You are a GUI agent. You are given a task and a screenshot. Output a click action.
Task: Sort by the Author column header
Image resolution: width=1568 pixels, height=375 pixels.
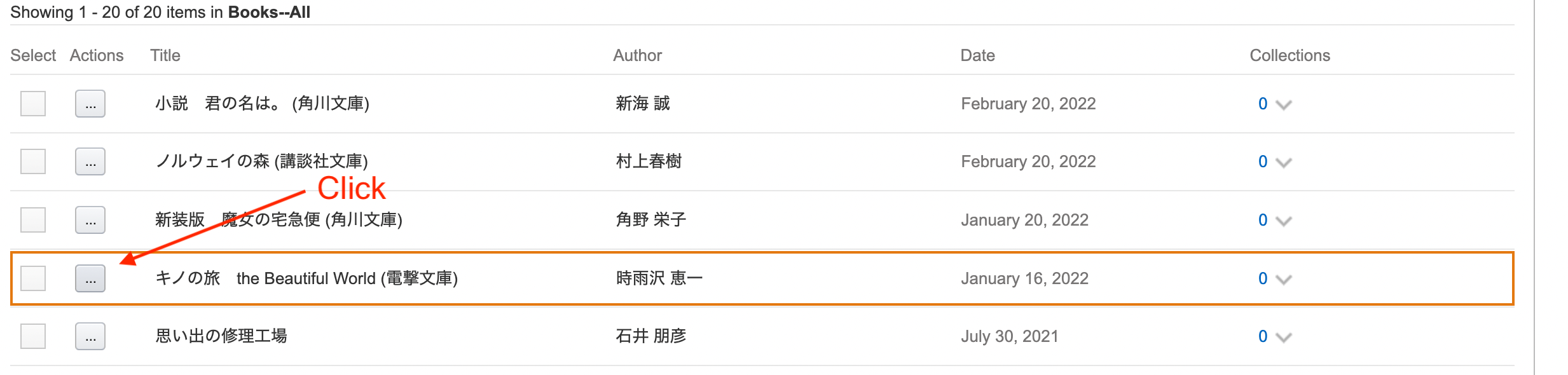(x=637, y=55)
